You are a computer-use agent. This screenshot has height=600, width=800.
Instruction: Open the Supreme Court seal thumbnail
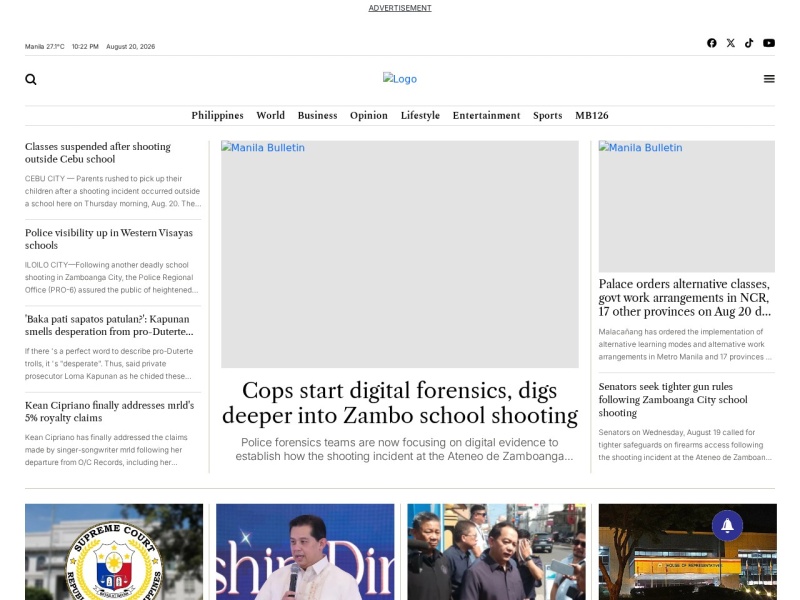tap(114, 552)
